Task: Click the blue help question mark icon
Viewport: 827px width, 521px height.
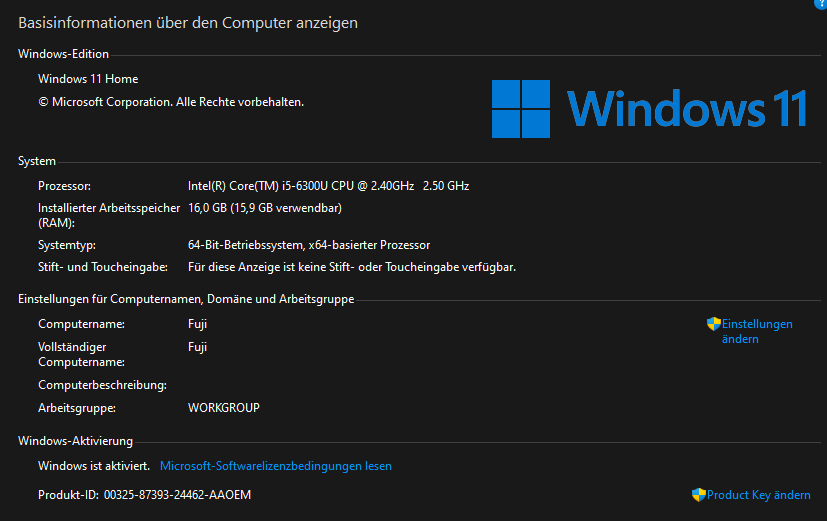Action: [821, 3]
